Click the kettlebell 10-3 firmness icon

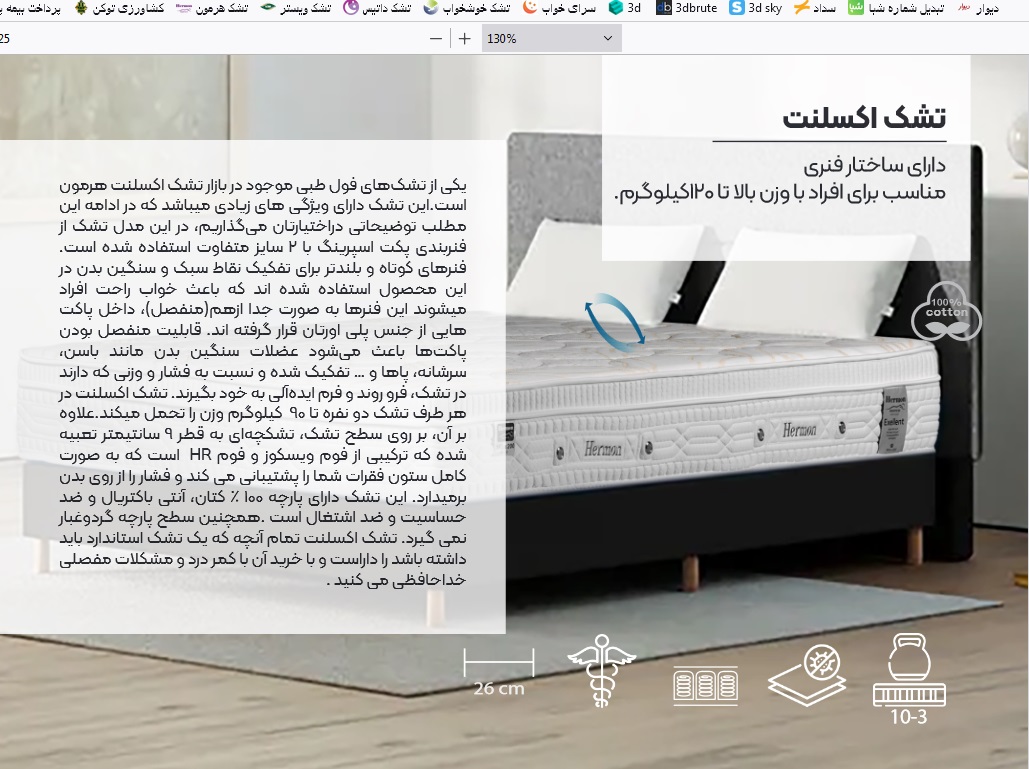[909, 679]
